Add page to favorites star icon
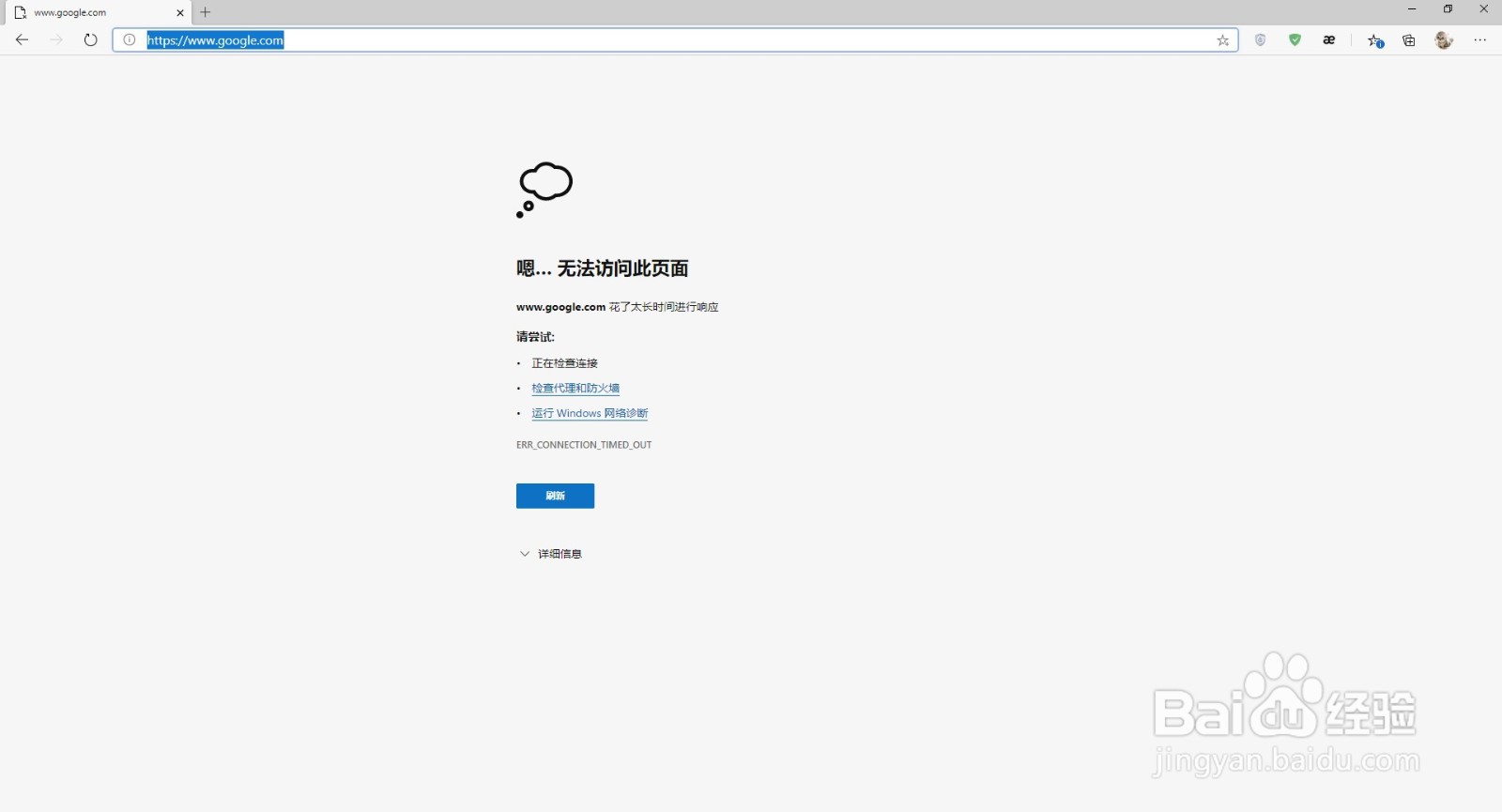The image size is (1502, 812). point(1222,40)
